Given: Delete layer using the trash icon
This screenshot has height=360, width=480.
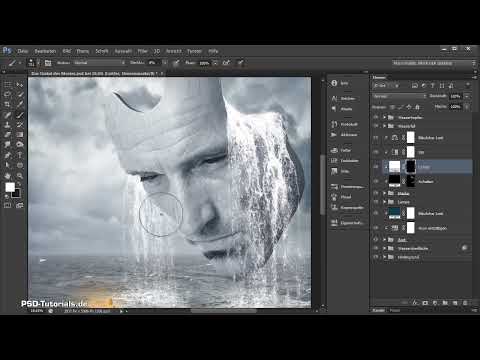Looking at the screenshot, I should pos(465,303).
